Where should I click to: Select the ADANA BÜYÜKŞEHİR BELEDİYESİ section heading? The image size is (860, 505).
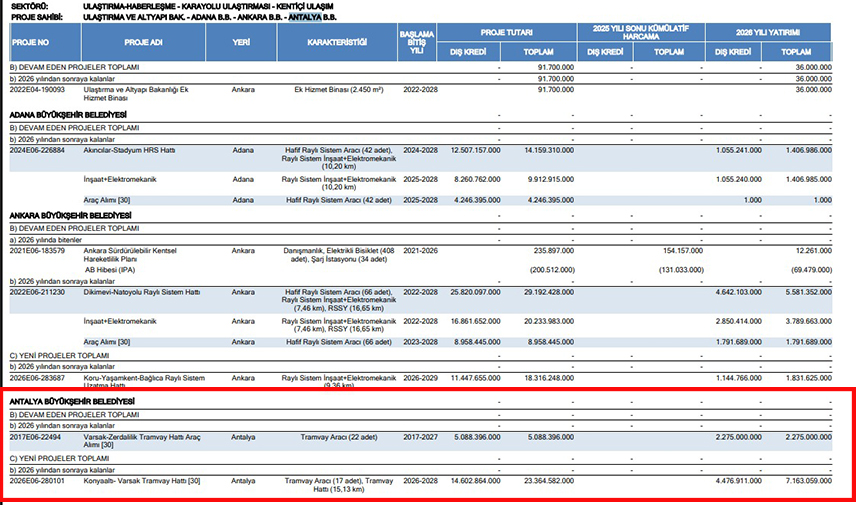coord(65,115)
